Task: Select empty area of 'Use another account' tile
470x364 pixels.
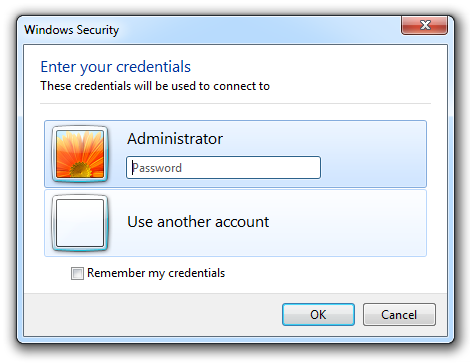Action: pyautogui.click(x=347, y=223)
